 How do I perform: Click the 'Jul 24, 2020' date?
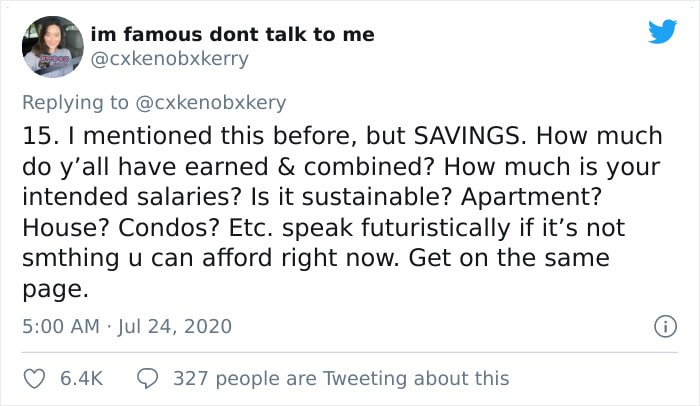[x=175, y=326]
